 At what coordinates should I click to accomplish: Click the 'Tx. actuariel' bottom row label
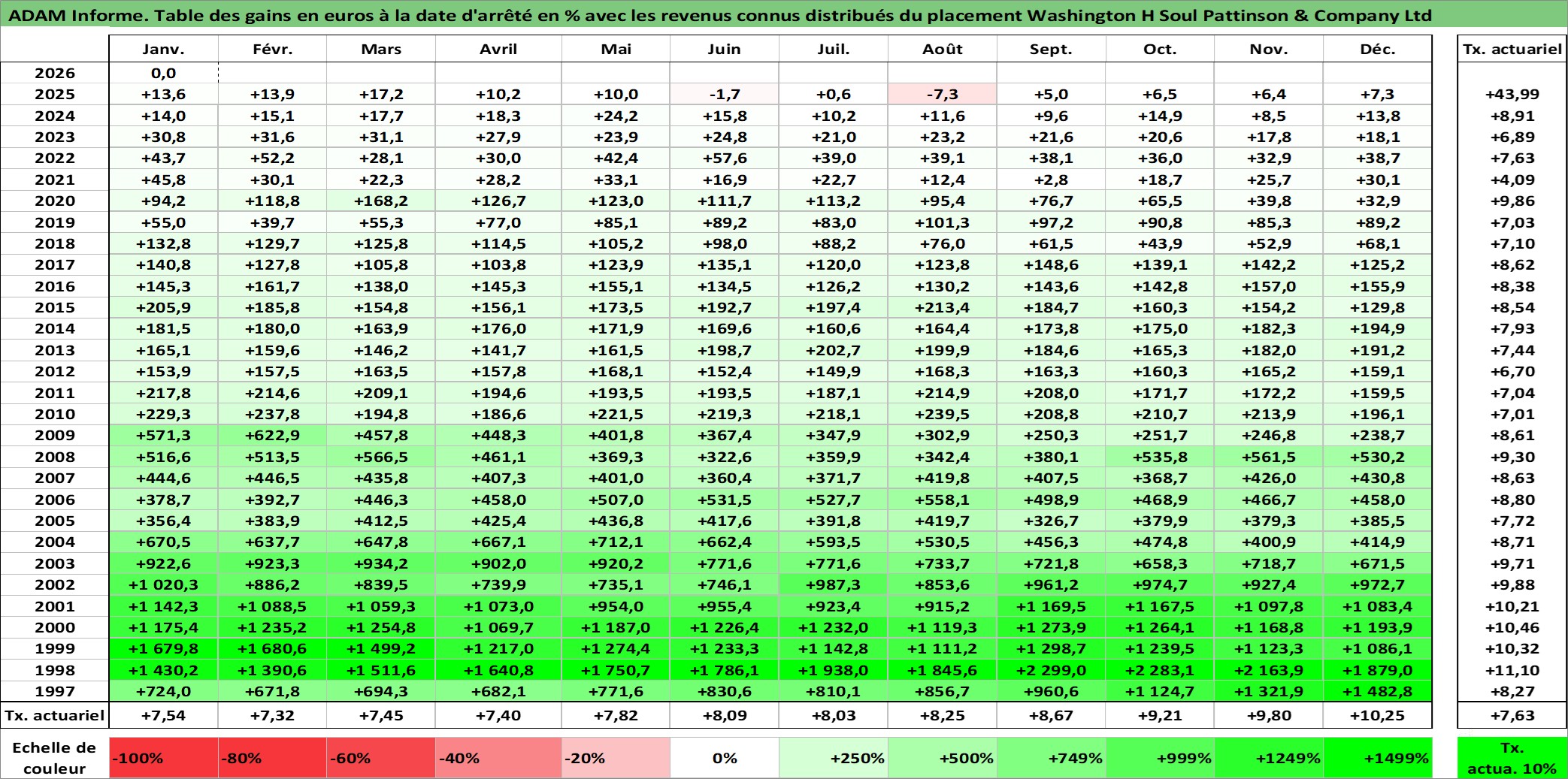pos(55,715)
